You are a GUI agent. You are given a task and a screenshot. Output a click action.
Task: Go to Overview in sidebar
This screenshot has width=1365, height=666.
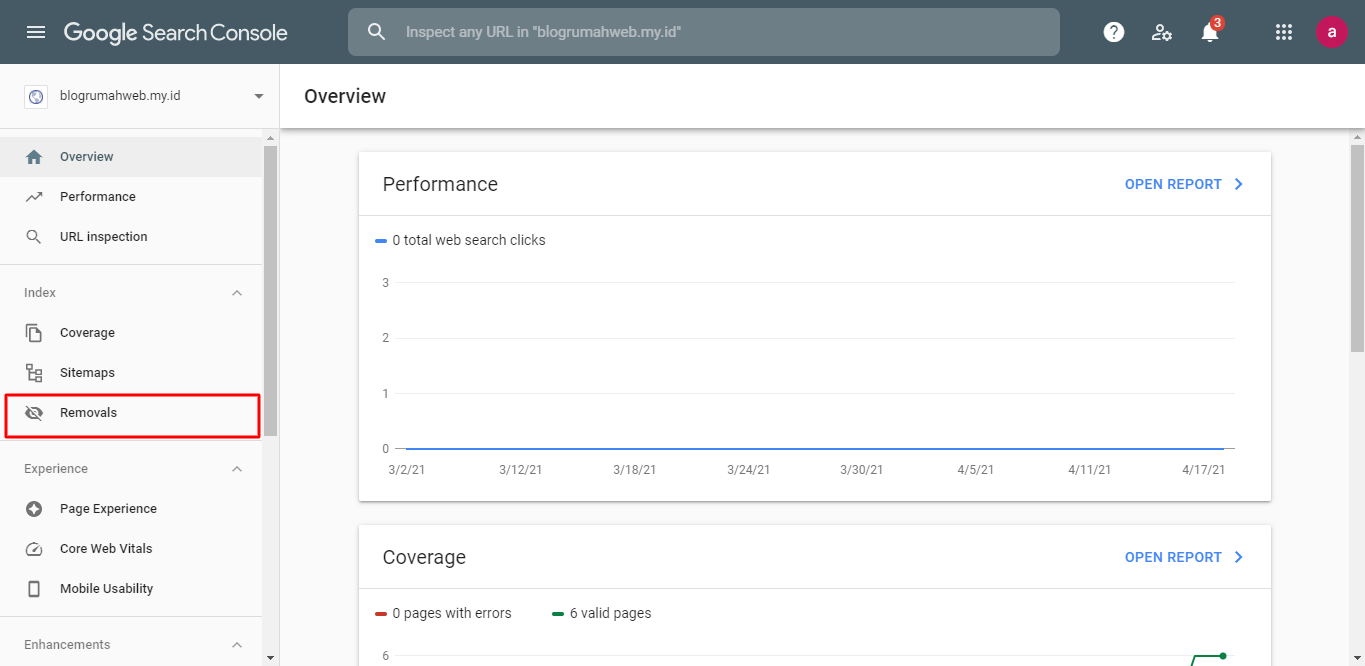131,157
